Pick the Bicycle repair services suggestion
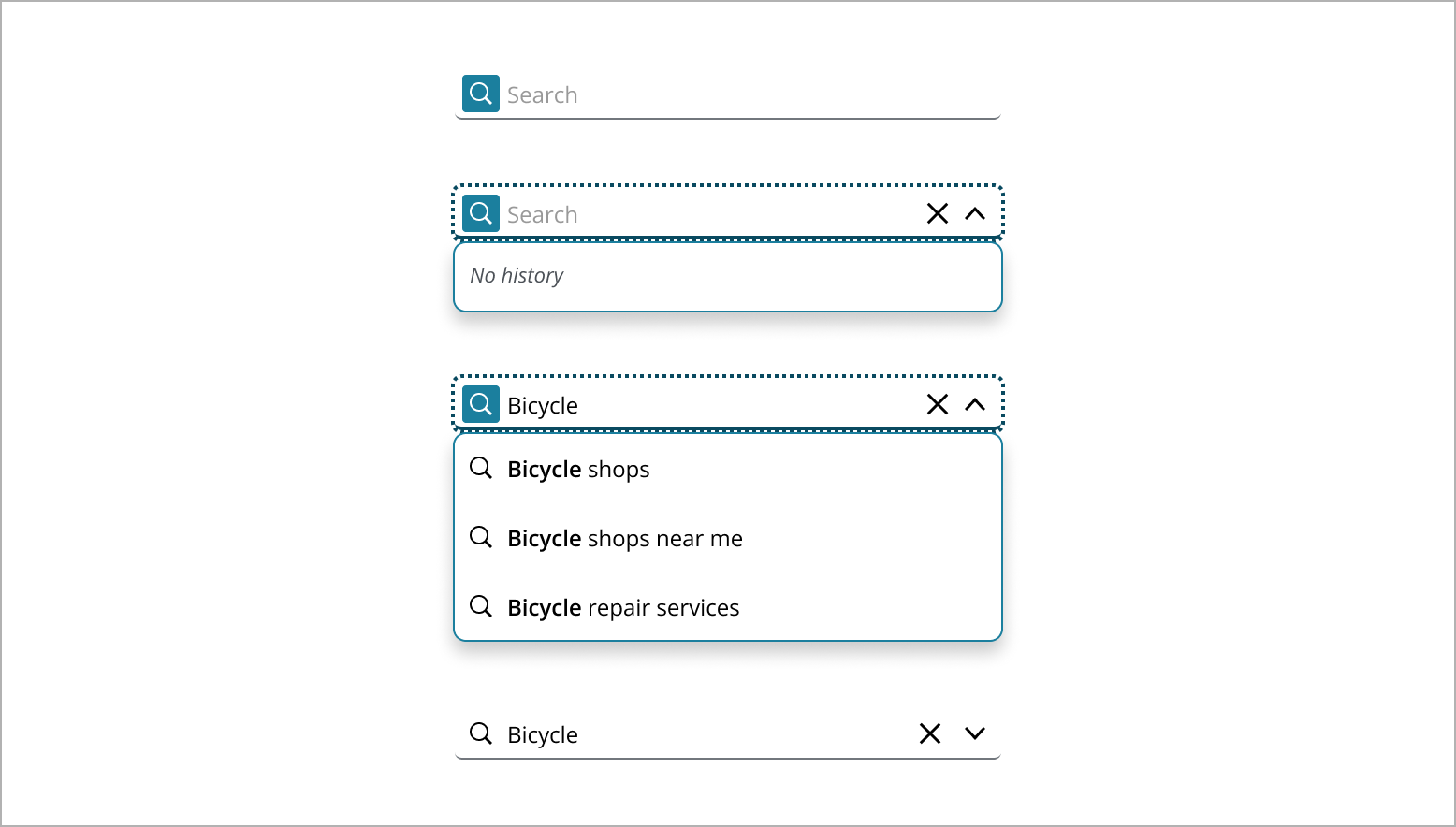The width and height of the screenshot is (1456, 827). [623, 608]
